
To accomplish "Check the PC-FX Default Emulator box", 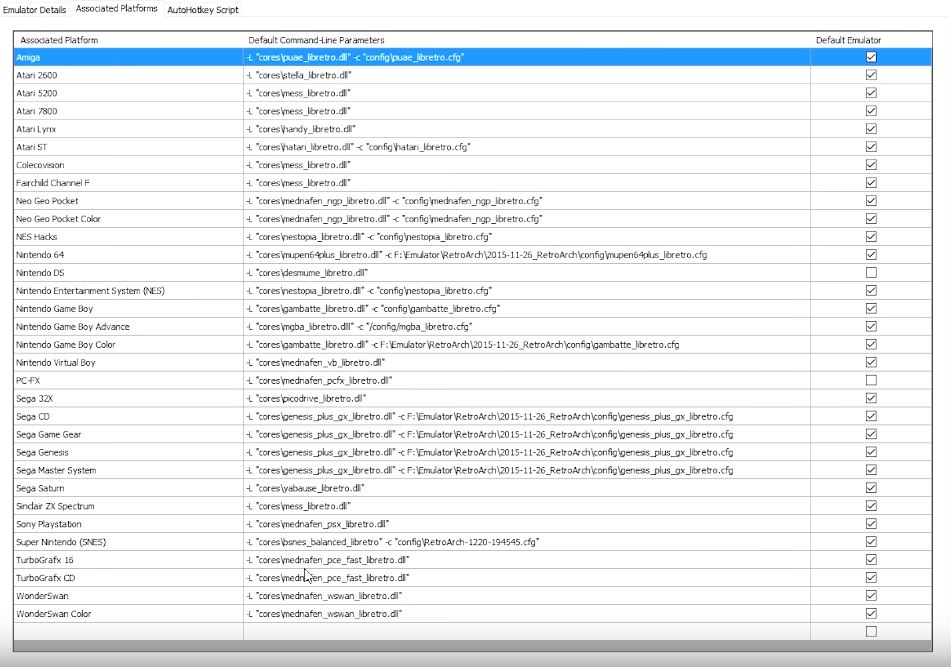I will coord(871,380).
